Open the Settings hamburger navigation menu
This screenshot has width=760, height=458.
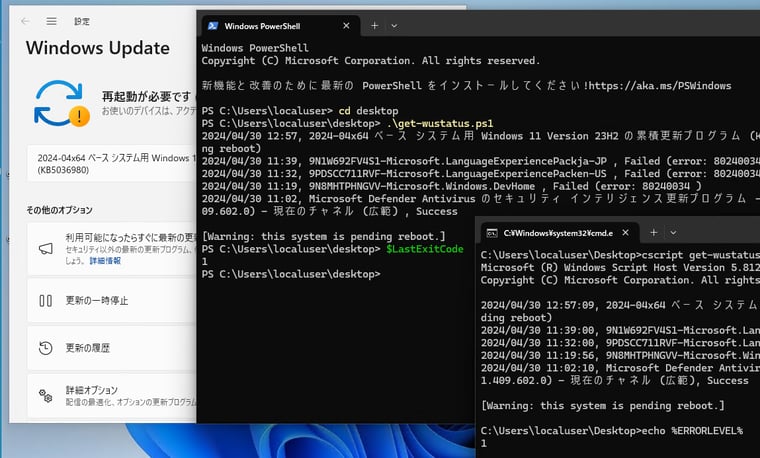[x=51, y=21]
